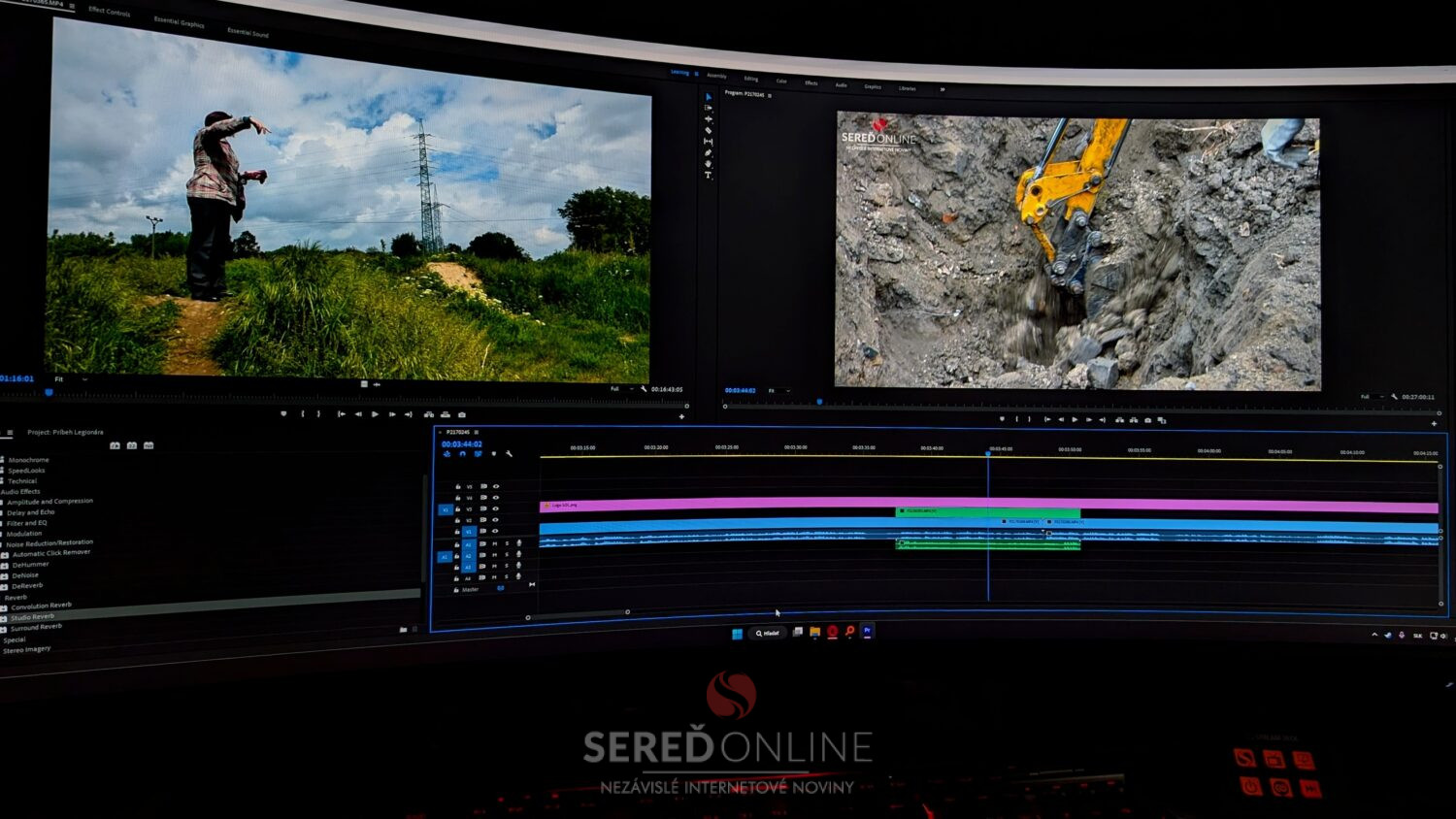
Task: Click the 32-bit Color filter icon in Effects panel
Action: 132,445
